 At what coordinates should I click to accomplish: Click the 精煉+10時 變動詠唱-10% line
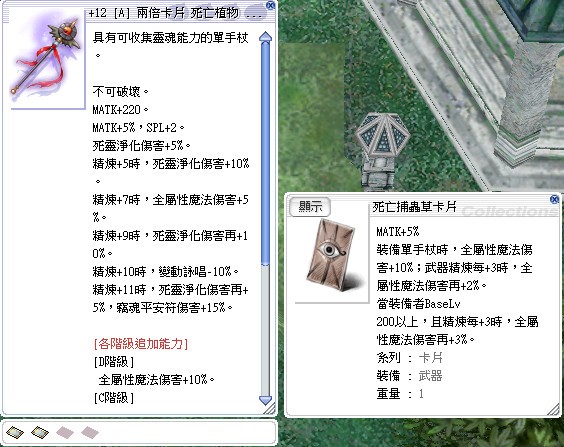[x=166, y=272]
